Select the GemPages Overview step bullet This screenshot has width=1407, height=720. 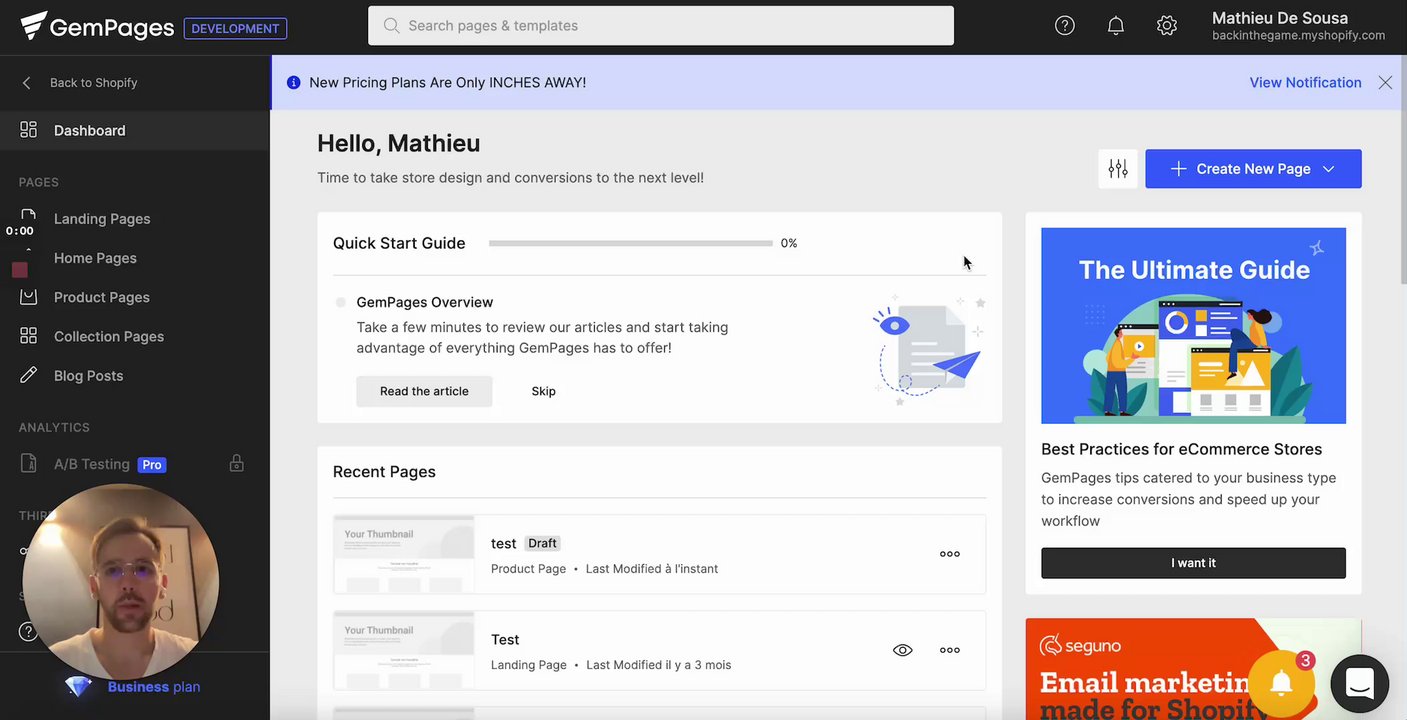click(x=340, y=302)
